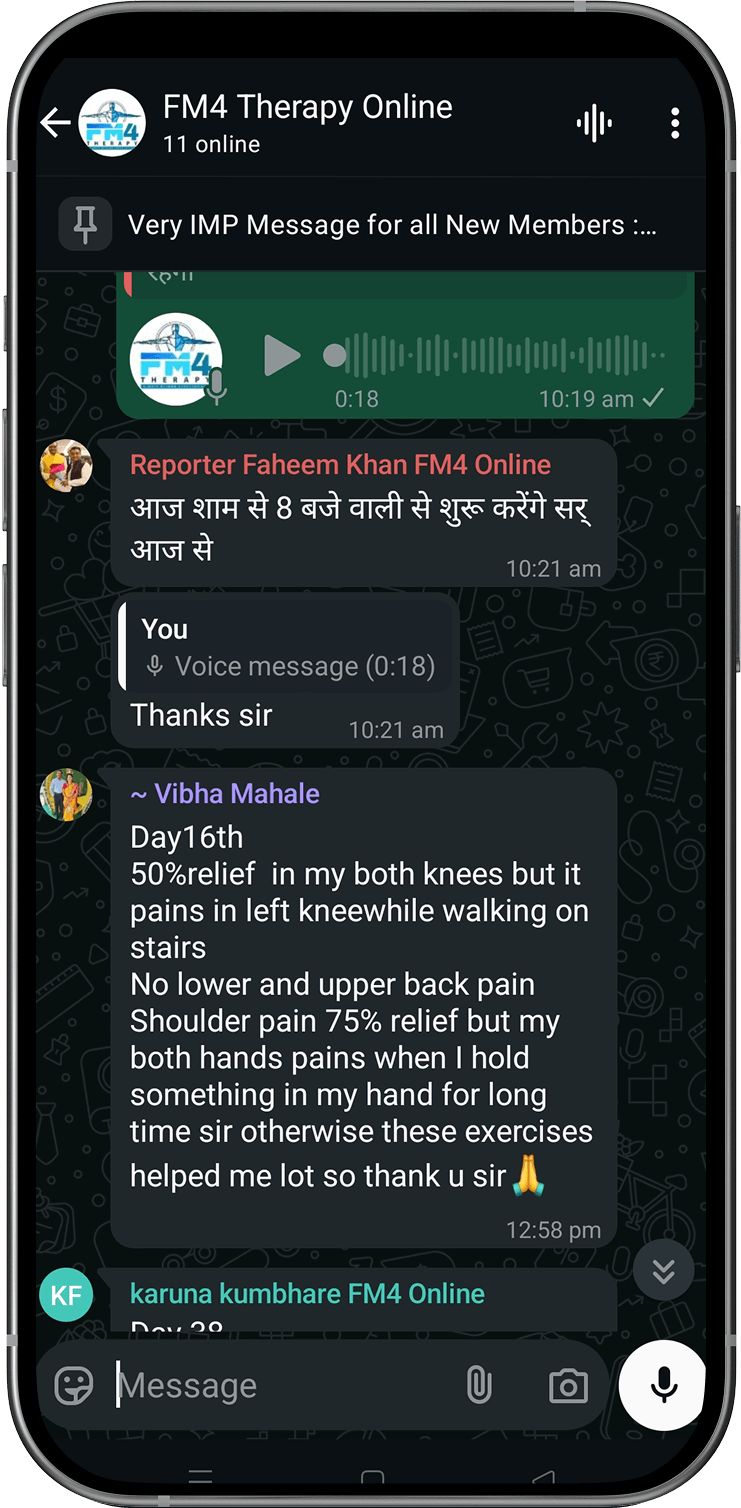The image size is (741, 1508).
Task: Open the ~ Vibha Mahale sender name
Action: click(225, 794)
